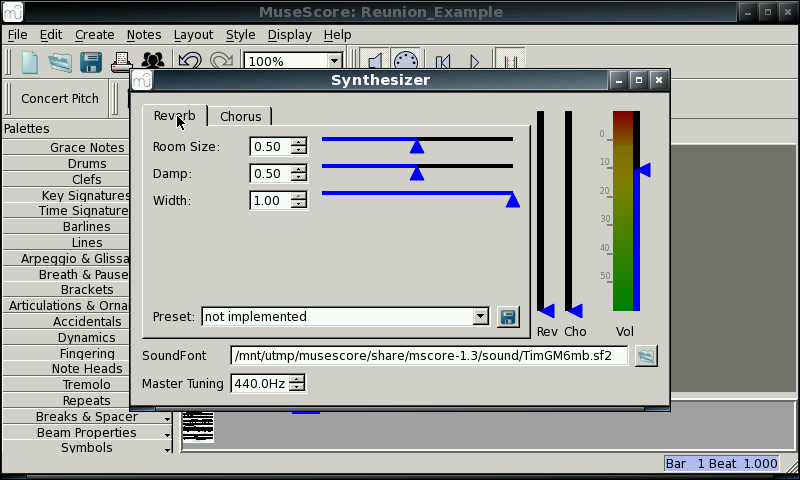Click the Cho level slider handle
800x480 pixels.
[x=575, y=311]
